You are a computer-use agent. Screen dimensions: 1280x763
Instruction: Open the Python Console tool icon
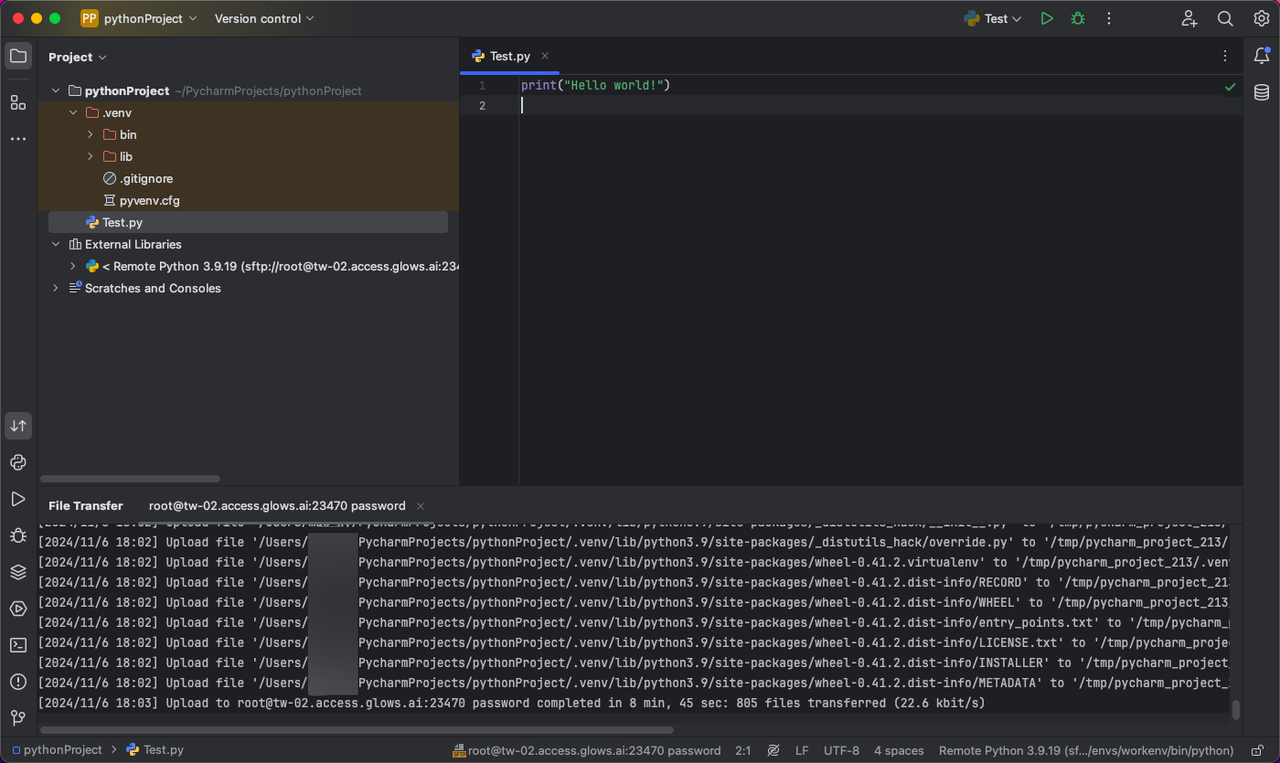click(x=18, y=462)
